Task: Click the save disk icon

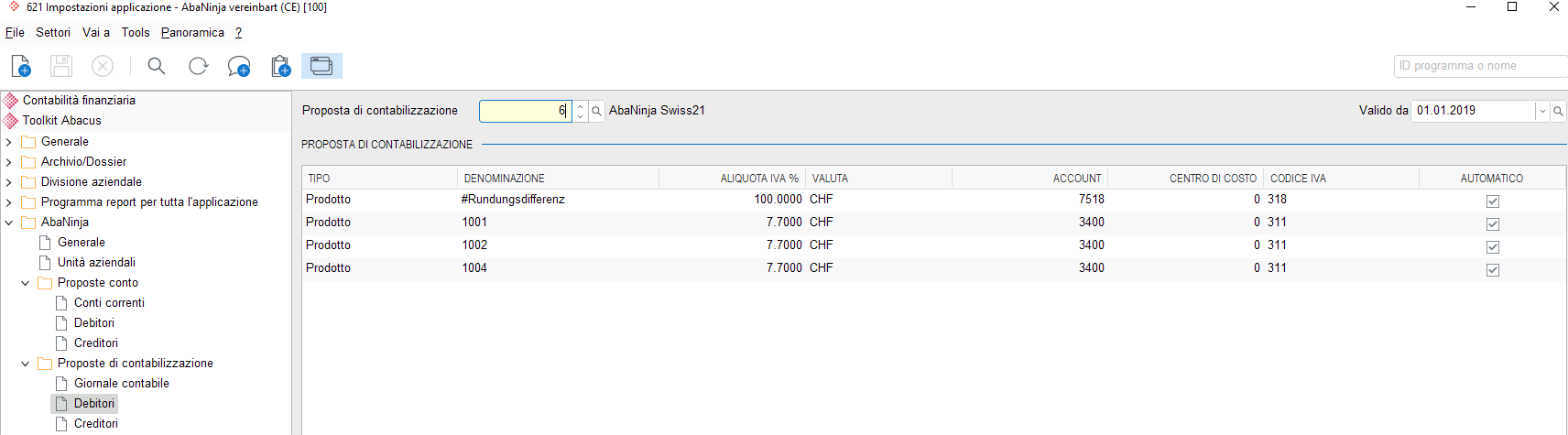Action: click(61, 66)
